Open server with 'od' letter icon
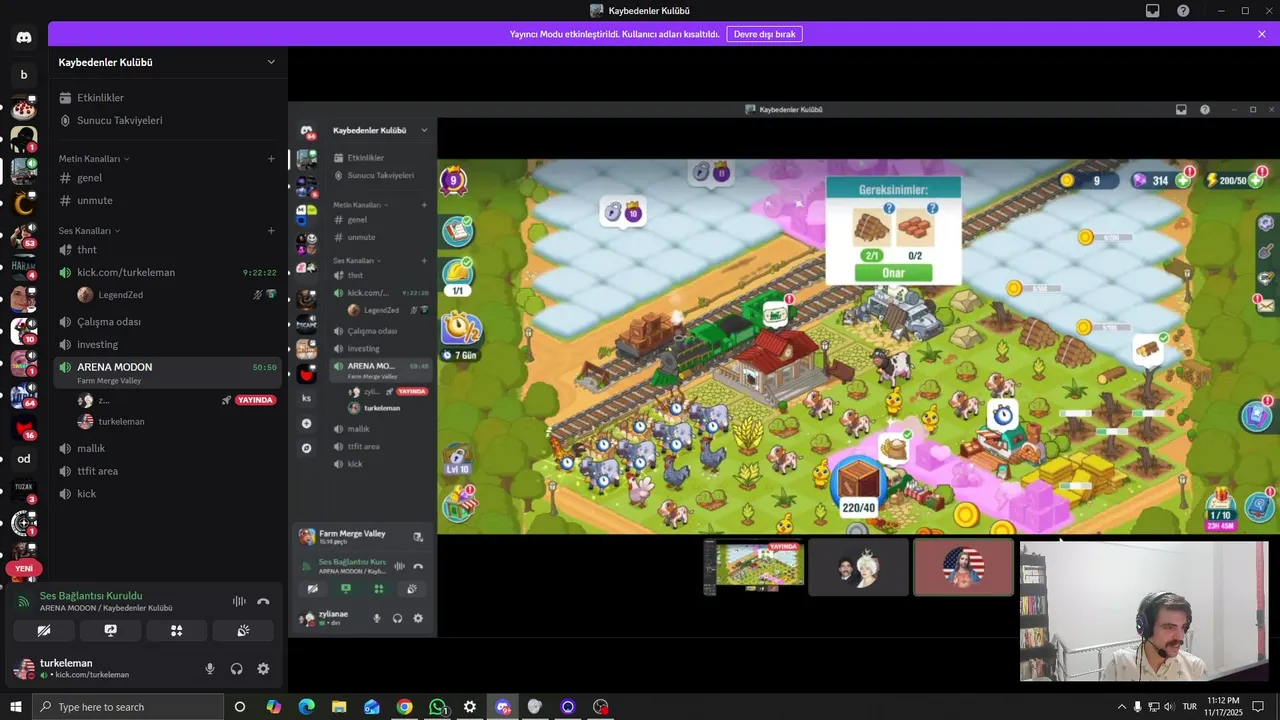The width and height of the screenshot is (1280, 720). pyautogui.click(x=24, y=459)
